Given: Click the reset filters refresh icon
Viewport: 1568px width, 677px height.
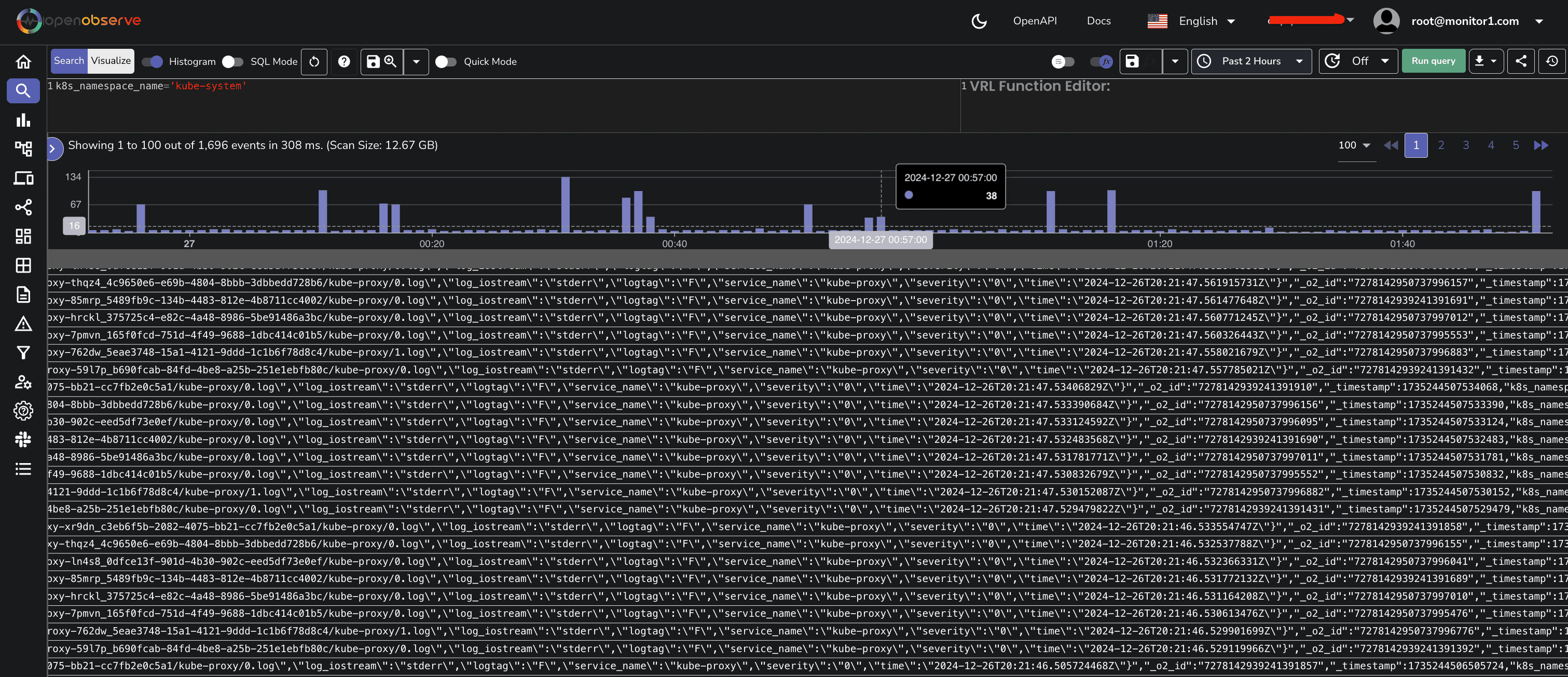Looking at the screenshot, I should point(314,61).
